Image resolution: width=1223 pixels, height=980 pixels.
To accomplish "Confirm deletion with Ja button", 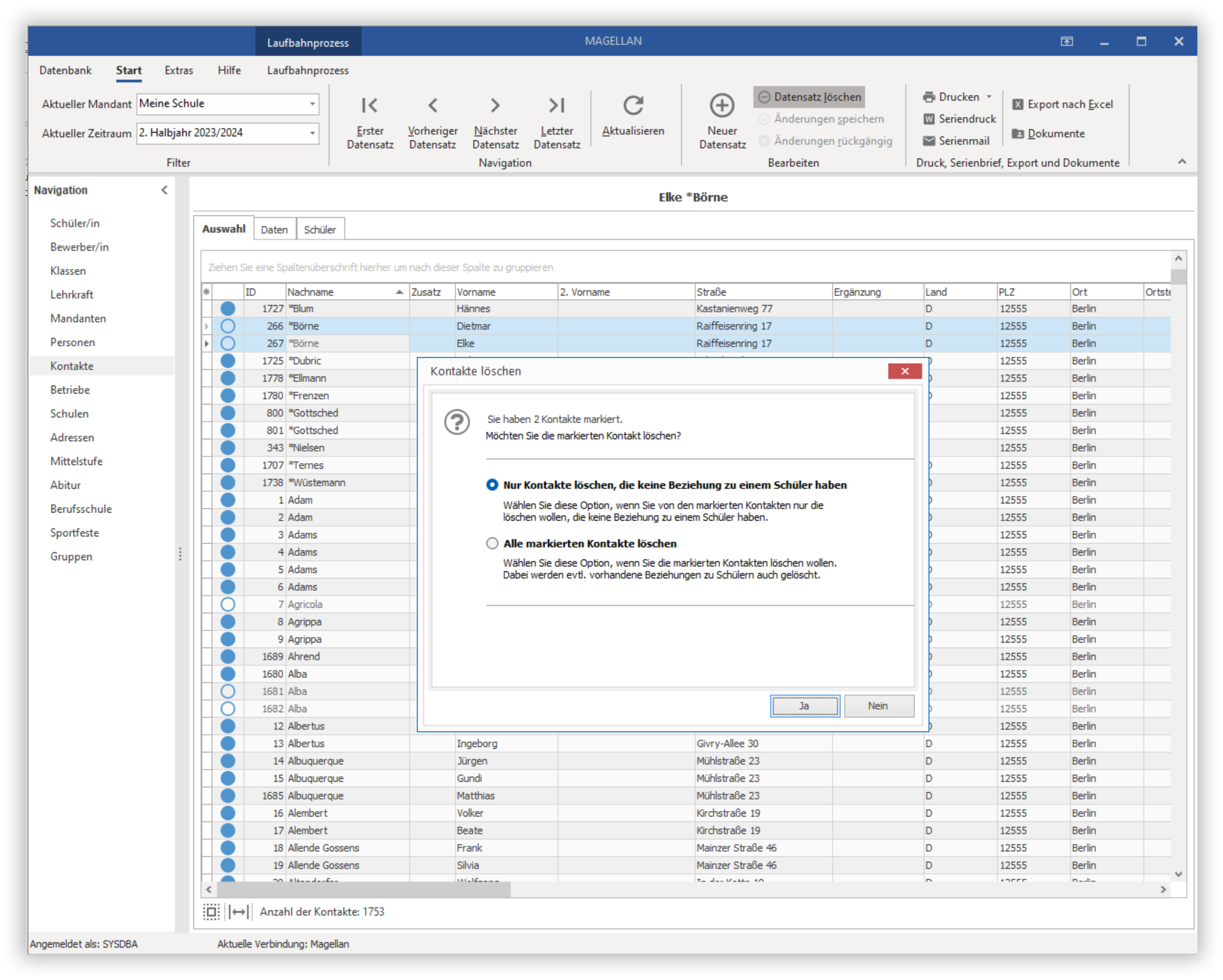I will [x=804, y=706].
